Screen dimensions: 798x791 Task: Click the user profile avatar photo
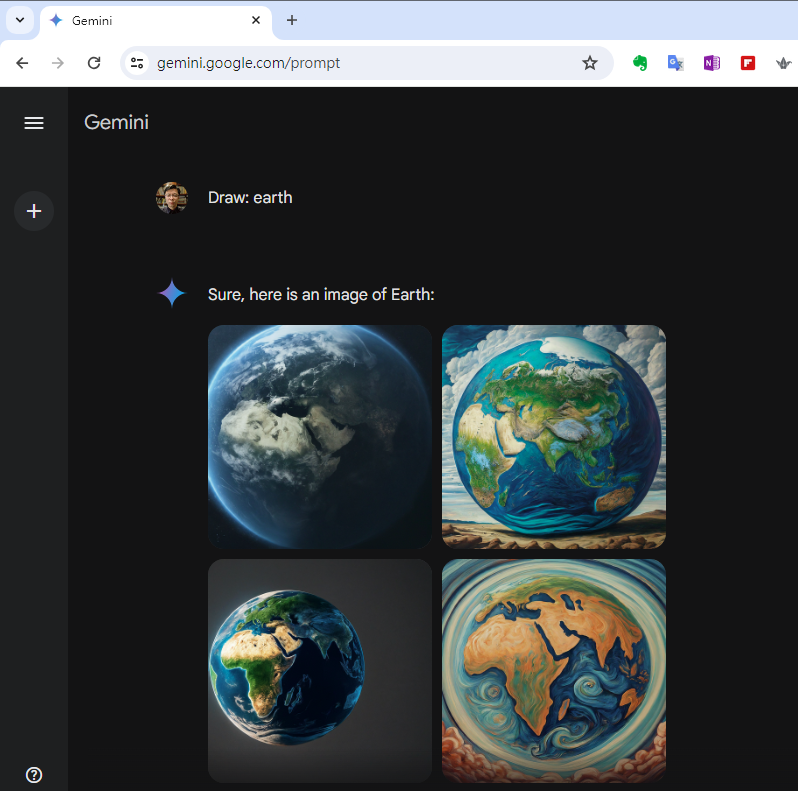pyautogui.click(x=172, y=197)
